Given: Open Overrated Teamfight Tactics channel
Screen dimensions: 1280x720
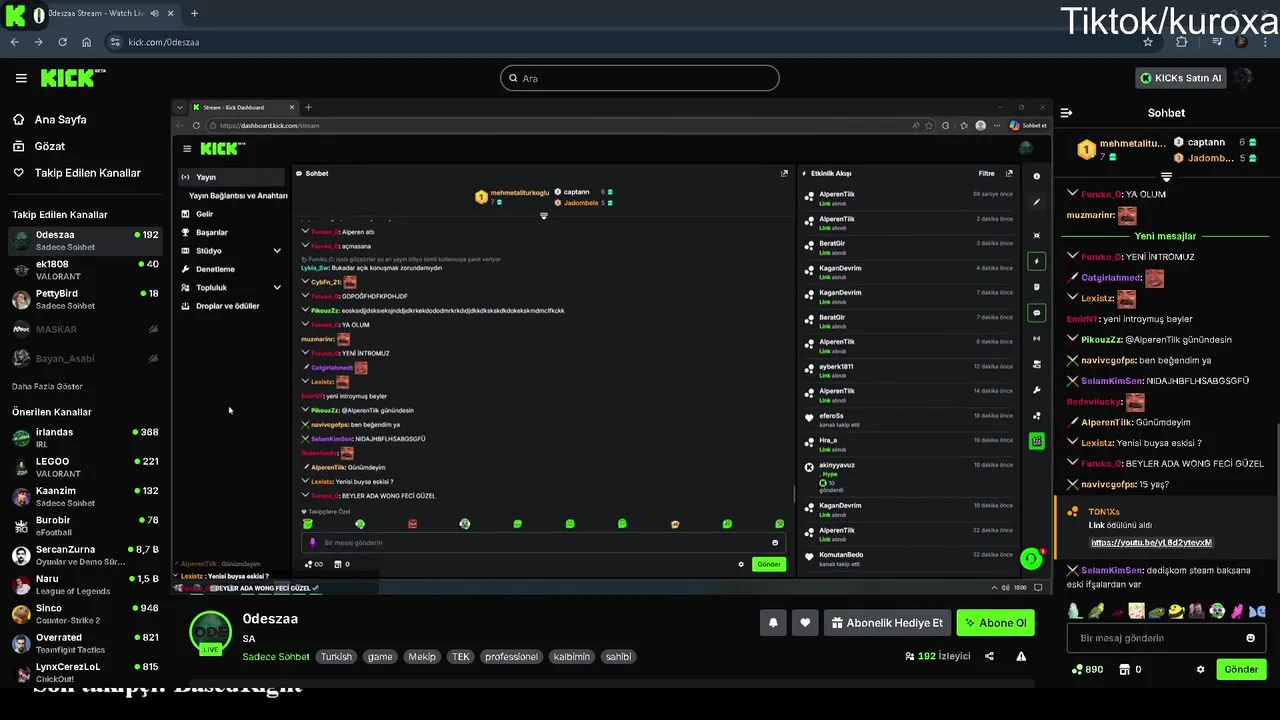Looking at the screenshot, I should pyautogui.click(x=85, y=643).
